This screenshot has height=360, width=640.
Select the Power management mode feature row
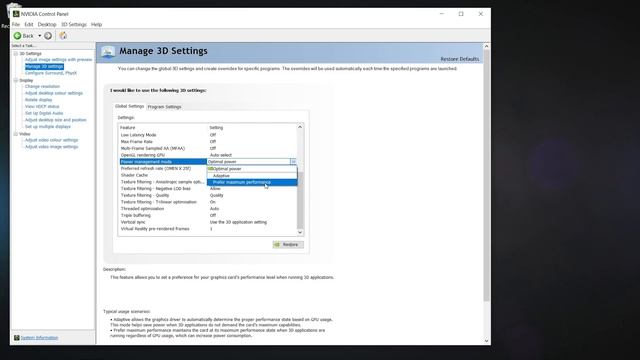click(x=163, y=162)
